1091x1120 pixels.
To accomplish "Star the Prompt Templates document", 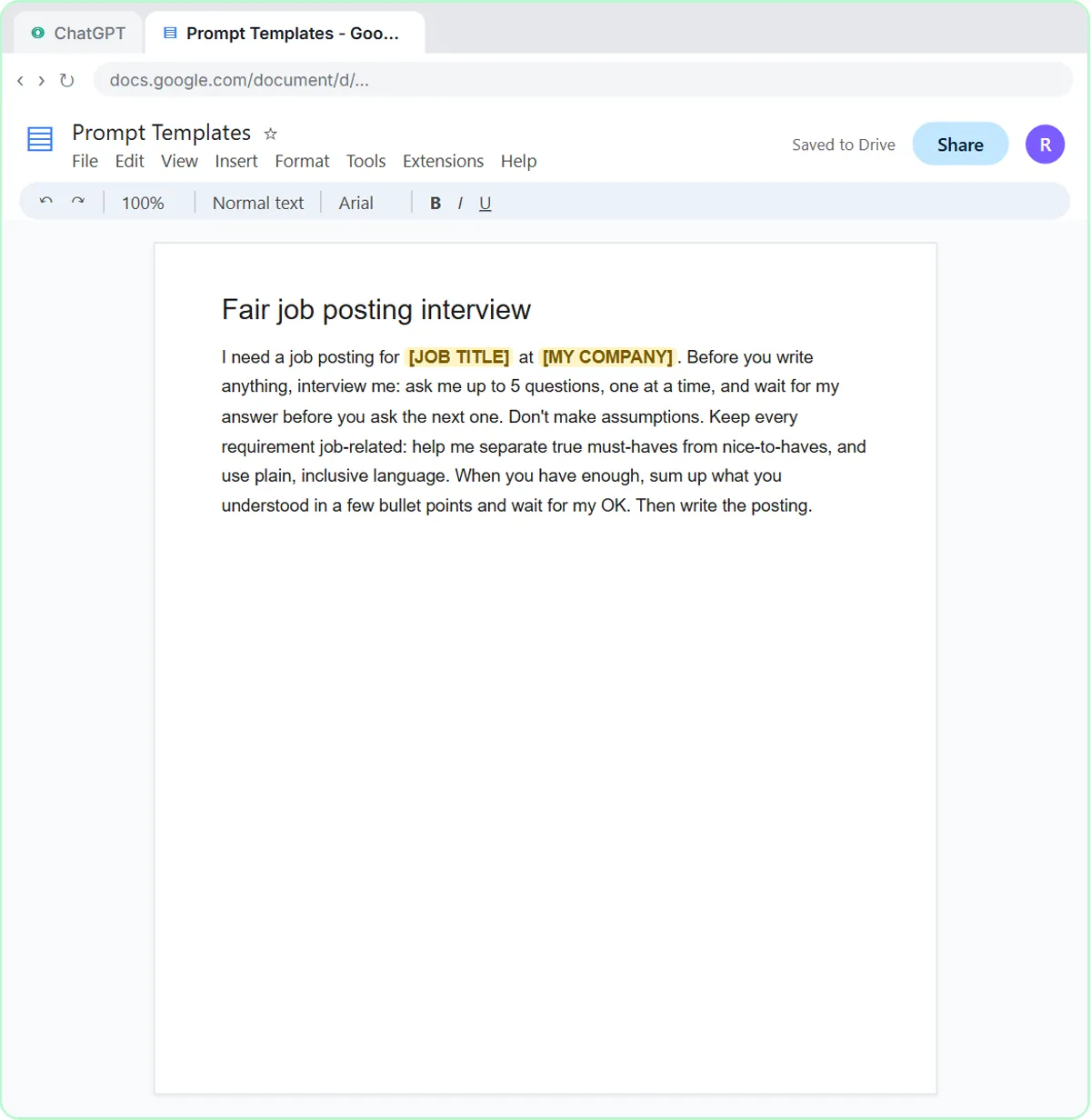I will 270,134.
